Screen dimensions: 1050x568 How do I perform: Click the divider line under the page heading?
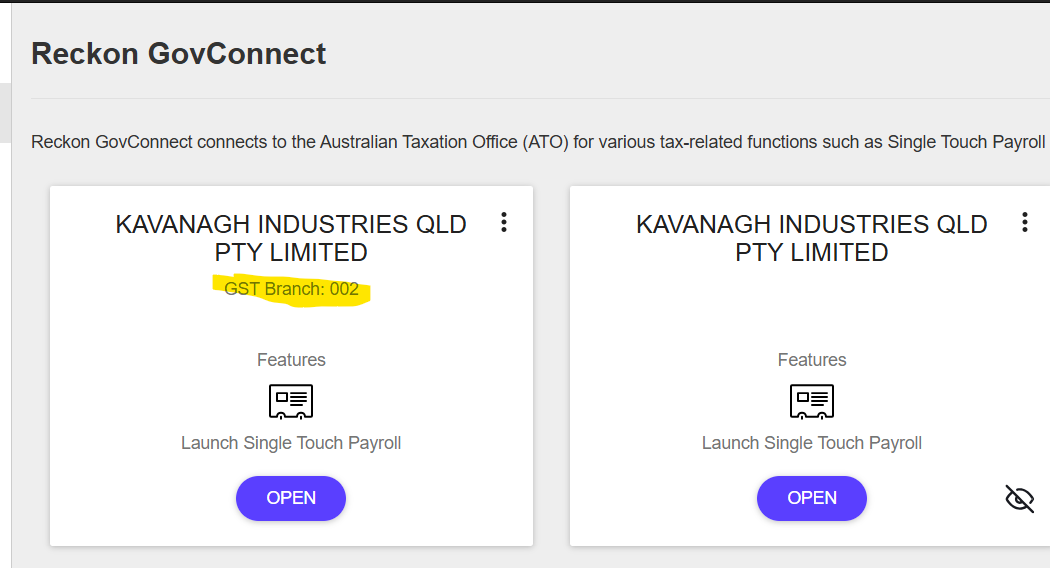coord(540,99)
